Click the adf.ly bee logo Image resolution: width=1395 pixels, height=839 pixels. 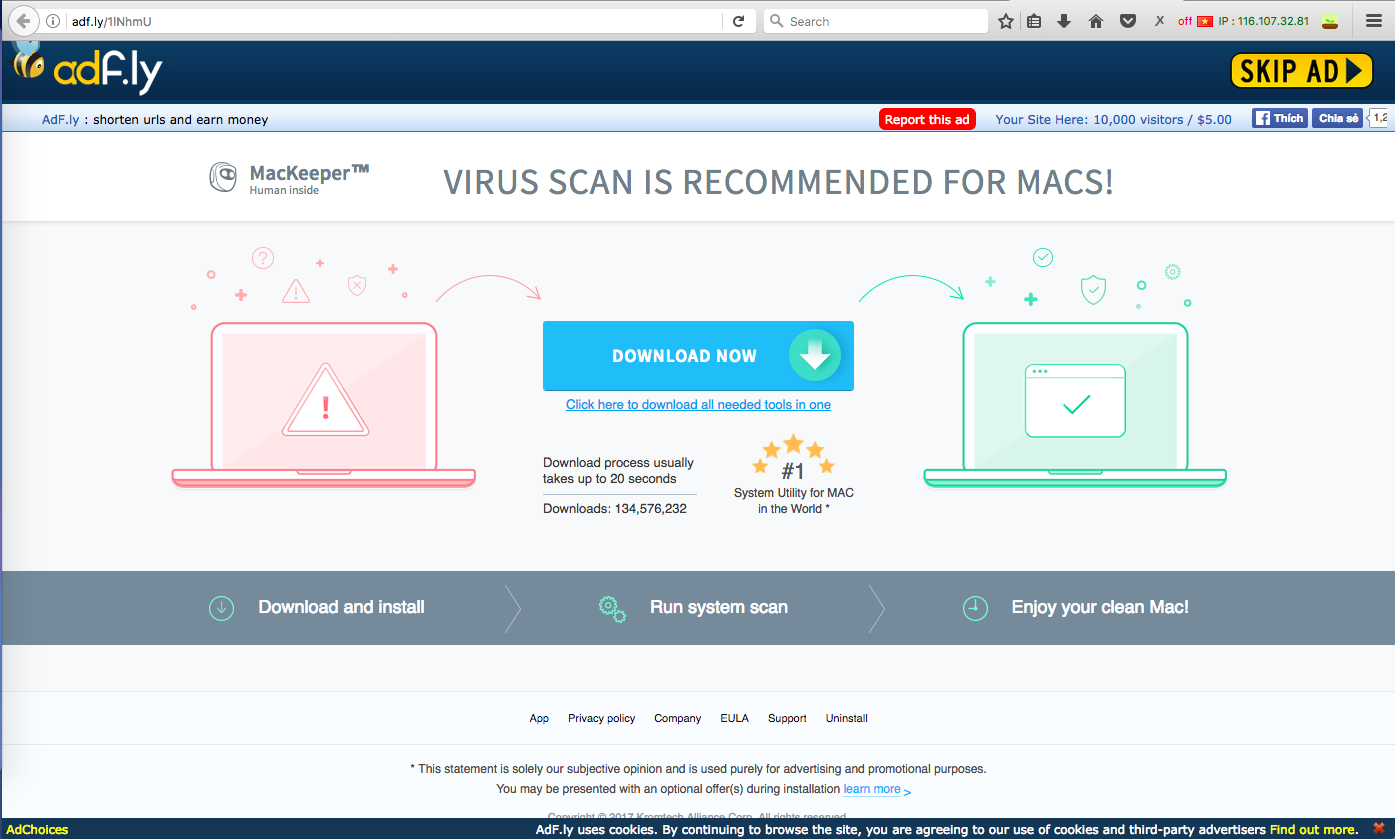pyautogui.click(x=87, y=68)
